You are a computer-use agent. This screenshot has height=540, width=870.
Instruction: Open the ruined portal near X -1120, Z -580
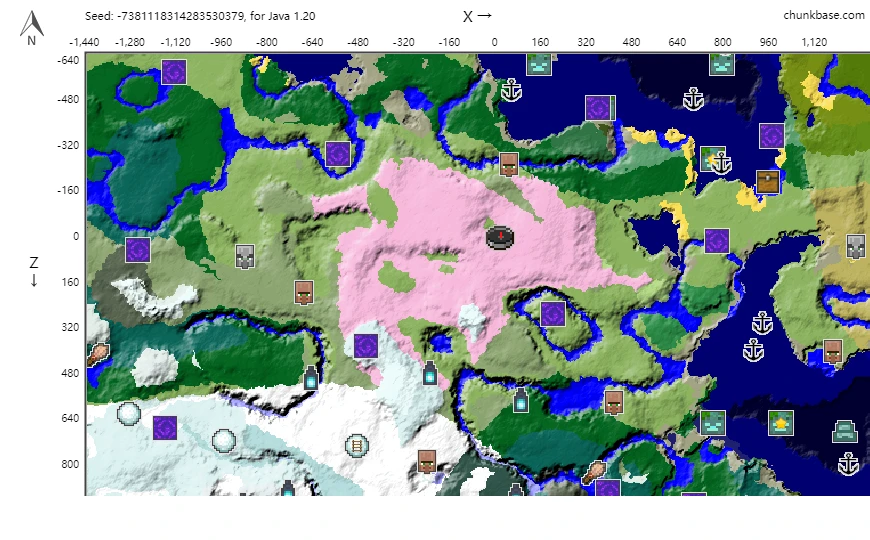pos(174,72)
